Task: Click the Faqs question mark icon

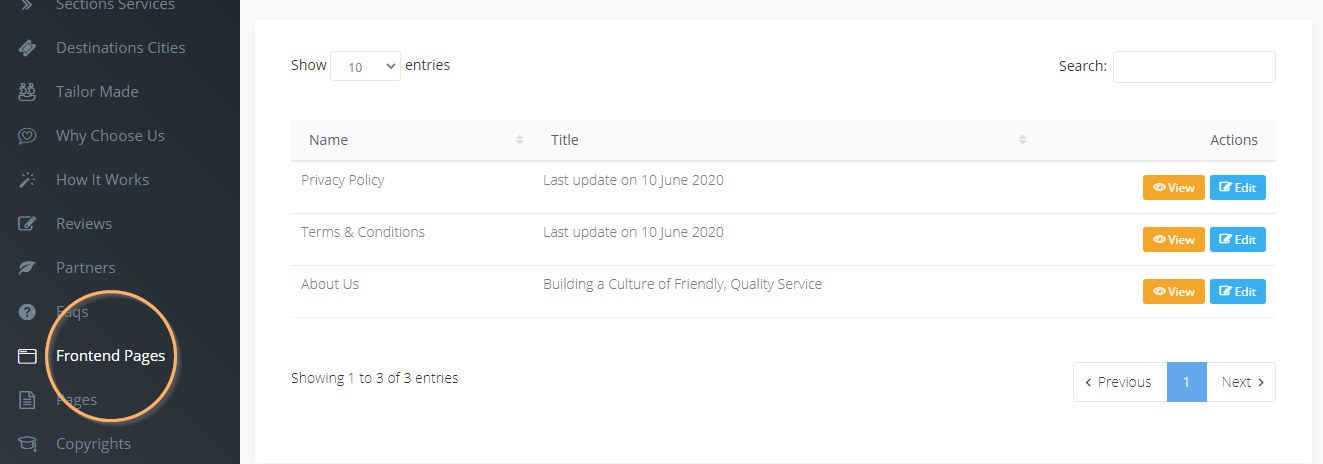Action: tap(28, 312)
